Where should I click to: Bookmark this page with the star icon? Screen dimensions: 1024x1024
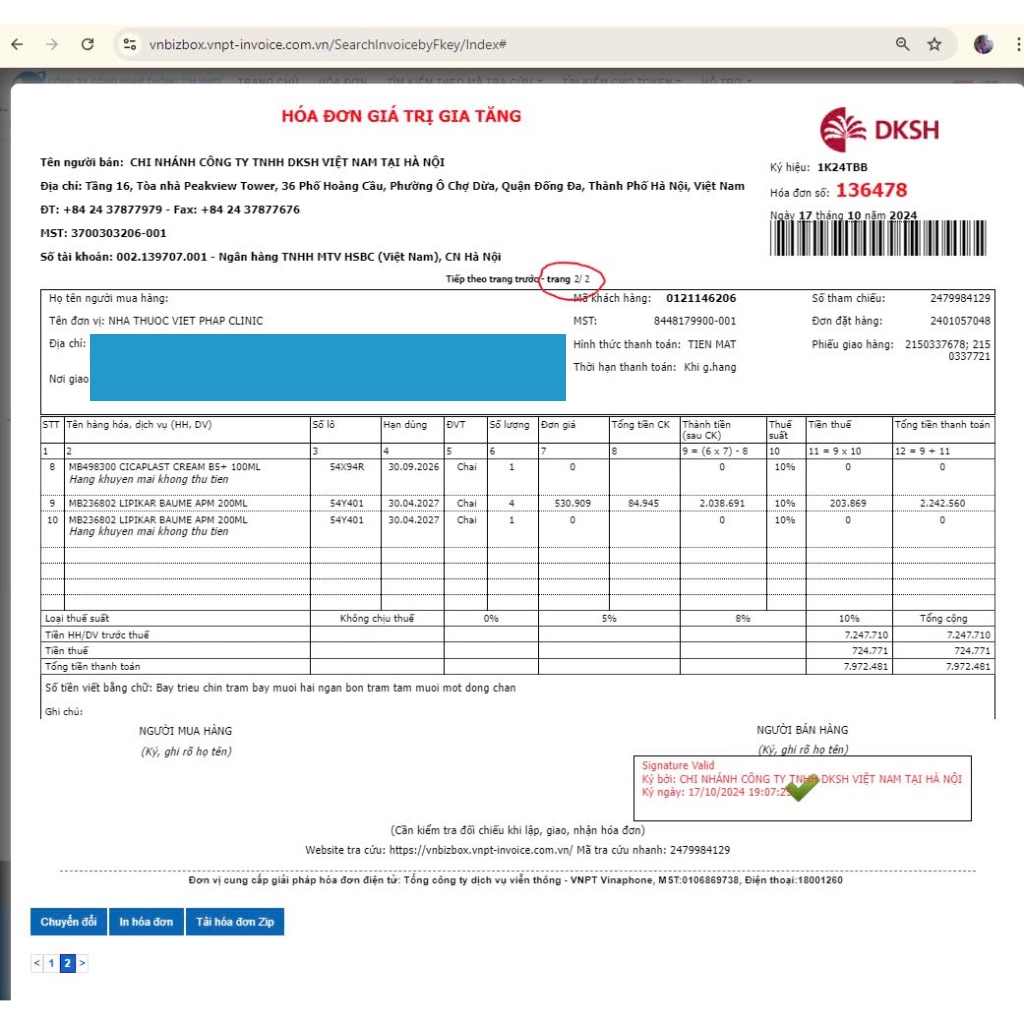(935, 44)
